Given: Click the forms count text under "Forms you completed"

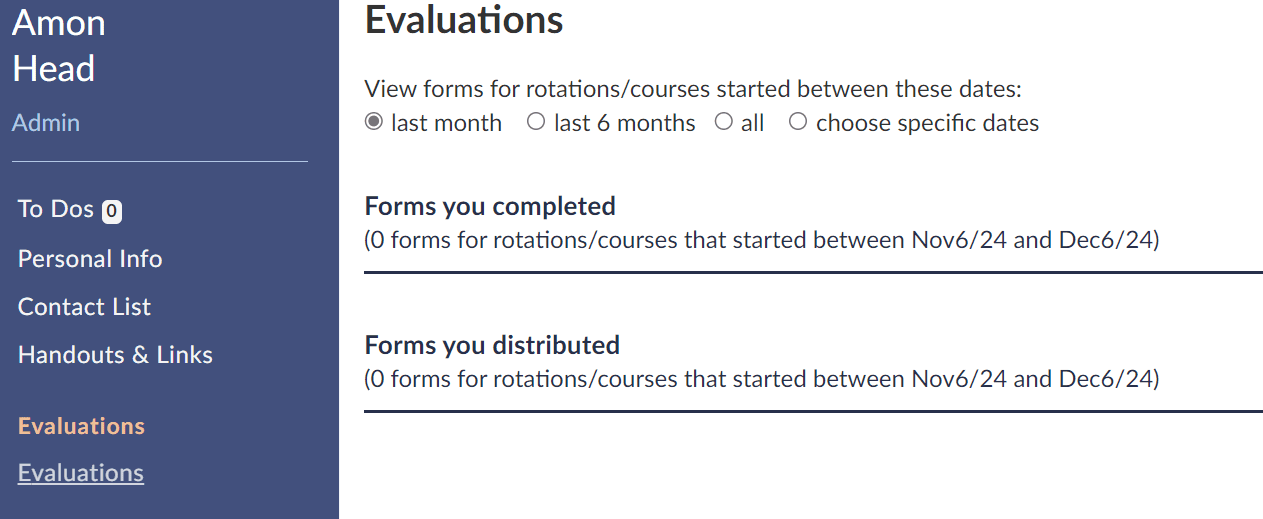Looking at the screenshot, I should pos(761,240).
